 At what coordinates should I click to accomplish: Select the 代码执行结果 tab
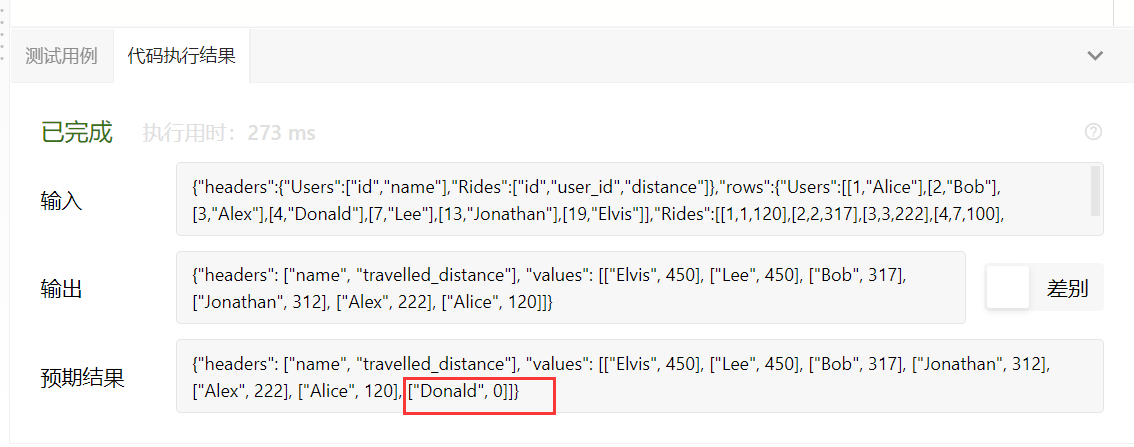(x=181, y=56)
